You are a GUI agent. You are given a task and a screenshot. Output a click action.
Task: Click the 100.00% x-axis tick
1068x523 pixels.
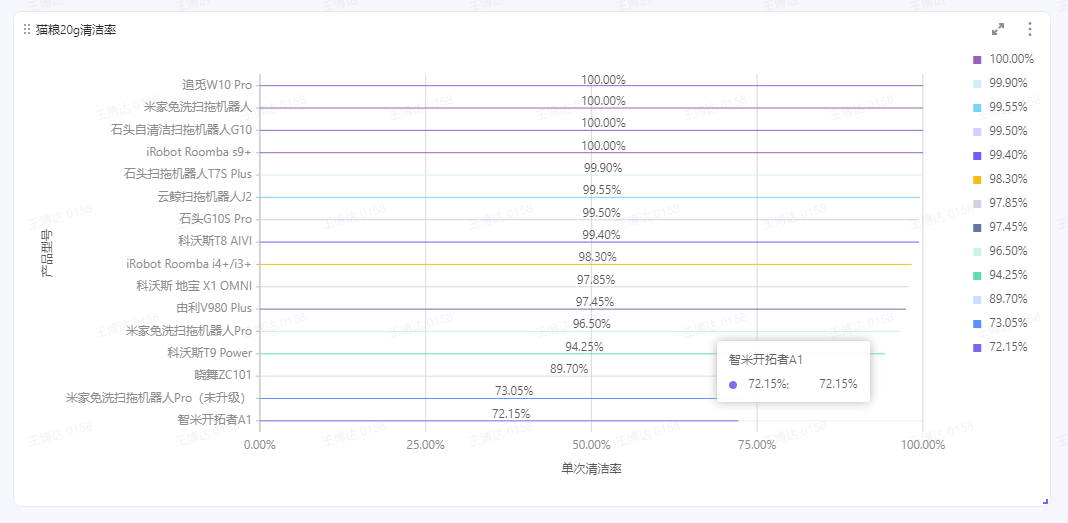[922, 445]
